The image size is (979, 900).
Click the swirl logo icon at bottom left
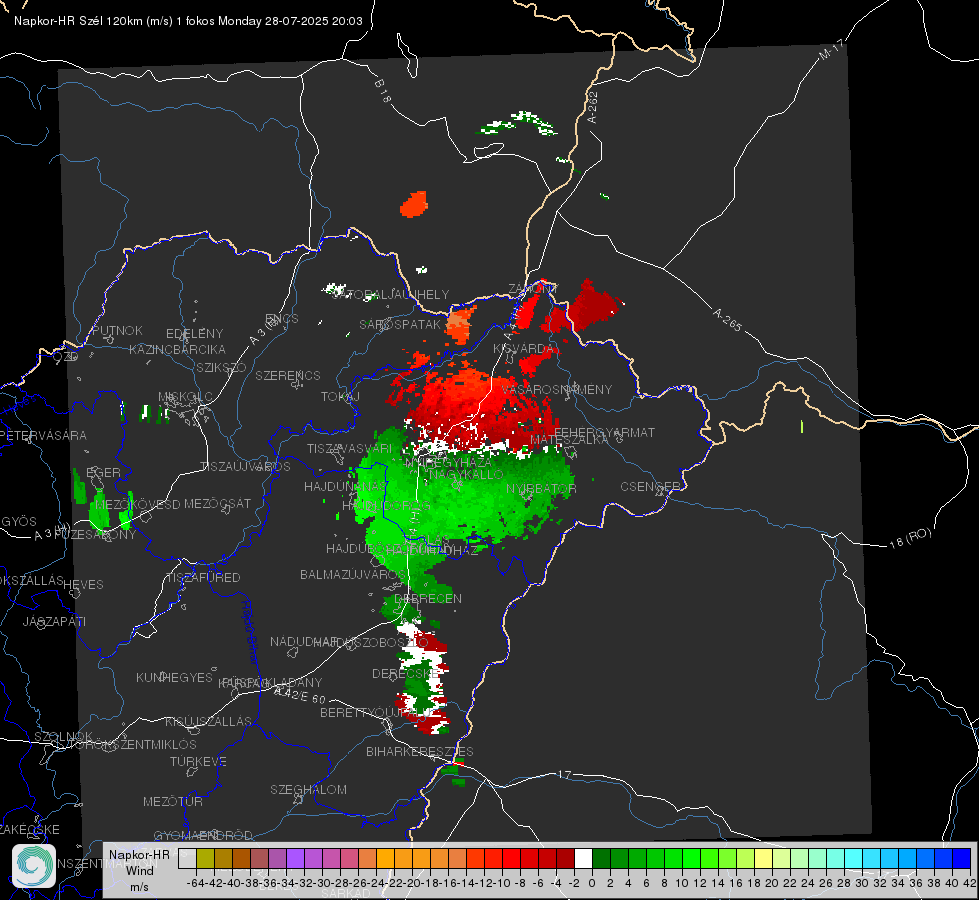pyautogui.click(x=34, y=866)
